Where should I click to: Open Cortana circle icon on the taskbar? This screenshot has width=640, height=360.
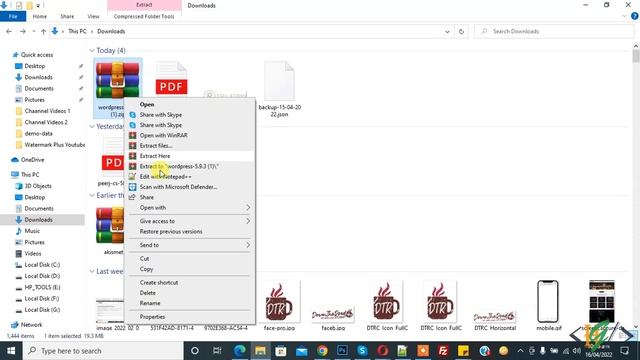(195, 351)
